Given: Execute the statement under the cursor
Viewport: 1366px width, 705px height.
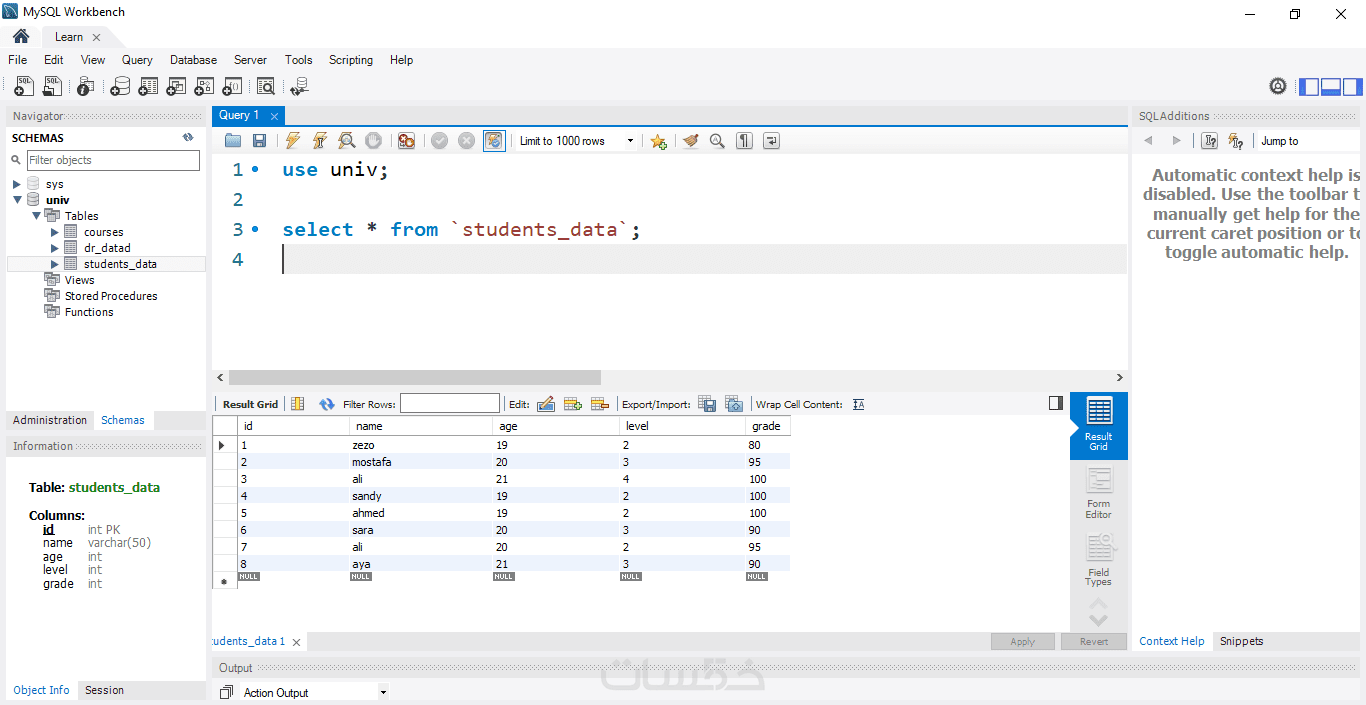Looking at the screenshot, I should 320,141.
